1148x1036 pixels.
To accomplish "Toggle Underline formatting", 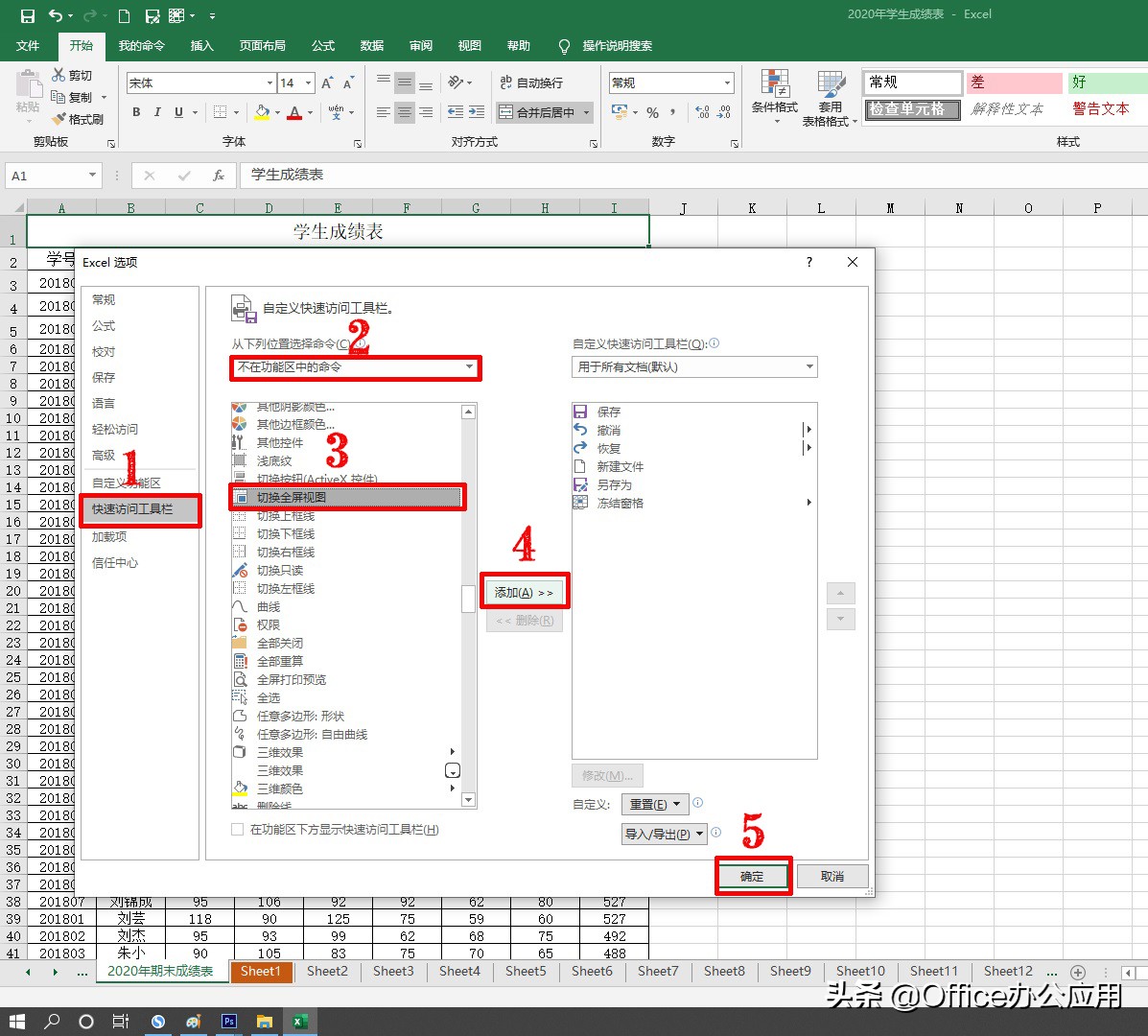I will click(178, 112).
